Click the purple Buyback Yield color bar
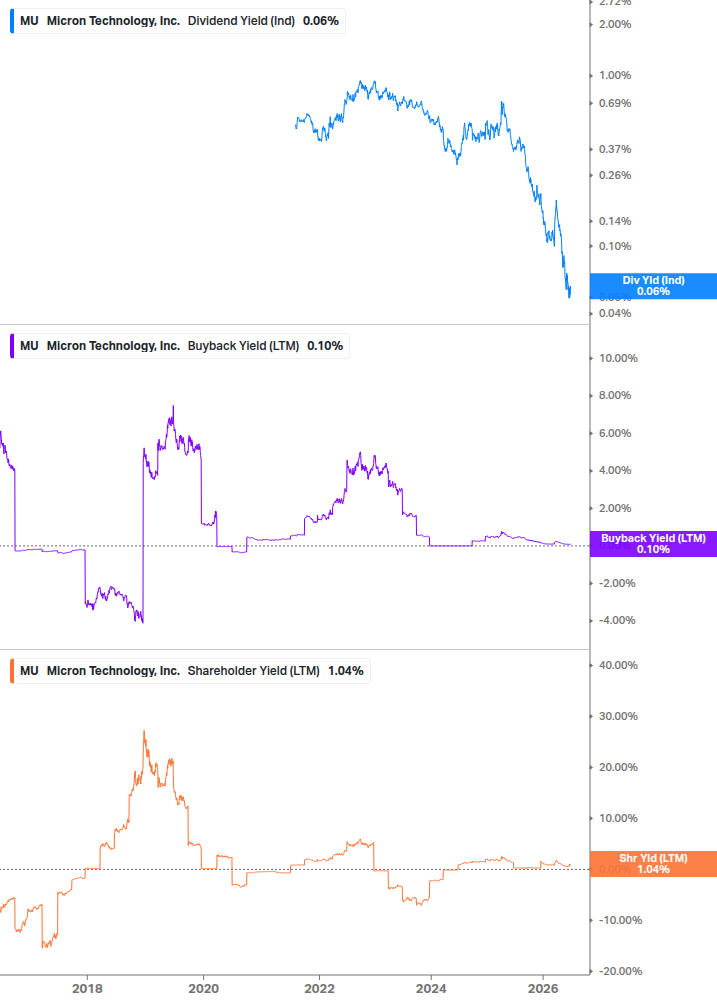The image size is (717, 1005). (12, 345)
